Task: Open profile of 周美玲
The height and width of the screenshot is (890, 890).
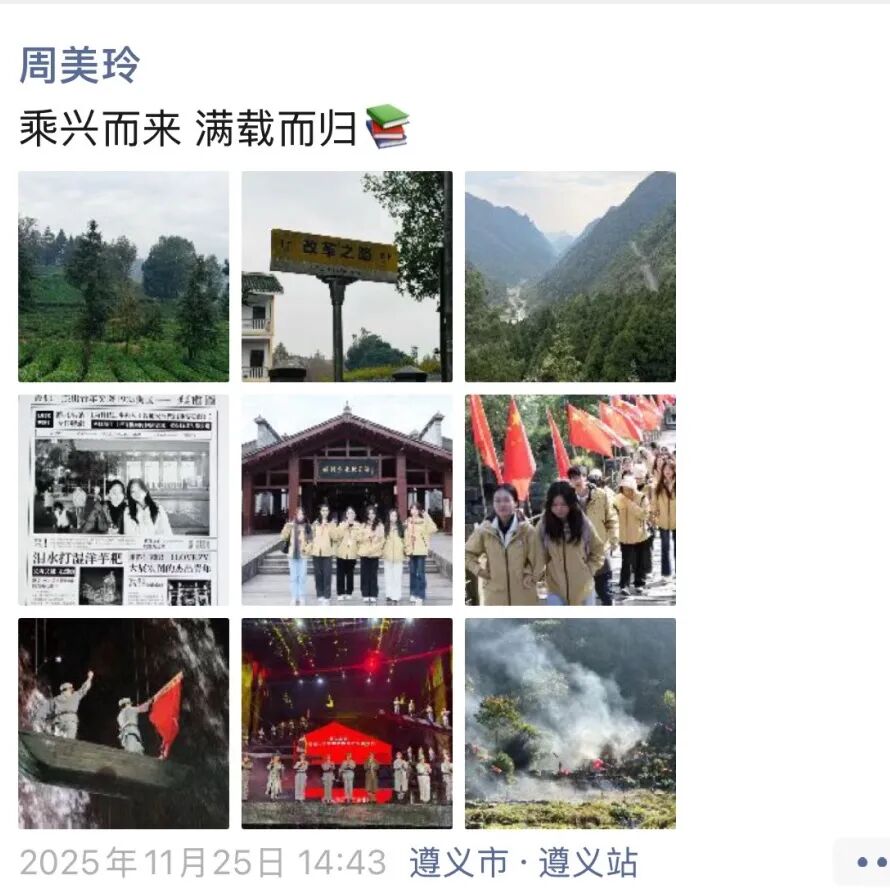Action: click(79, 65)
